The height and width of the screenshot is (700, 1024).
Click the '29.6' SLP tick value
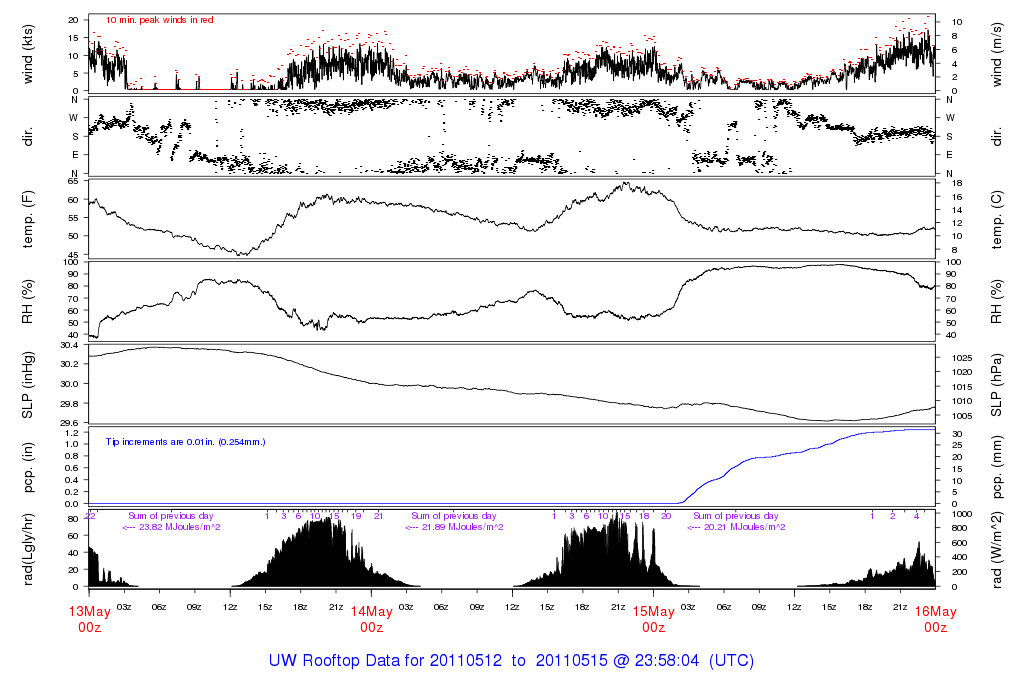tap(69, 423)
